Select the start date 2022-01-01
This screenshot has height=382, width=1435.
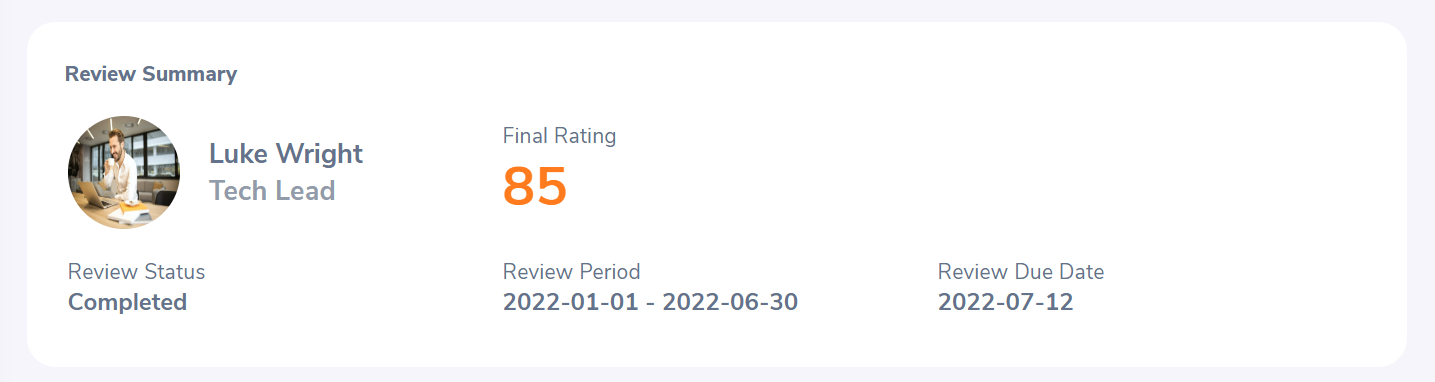pyautogui.click(x=570, y=302)
